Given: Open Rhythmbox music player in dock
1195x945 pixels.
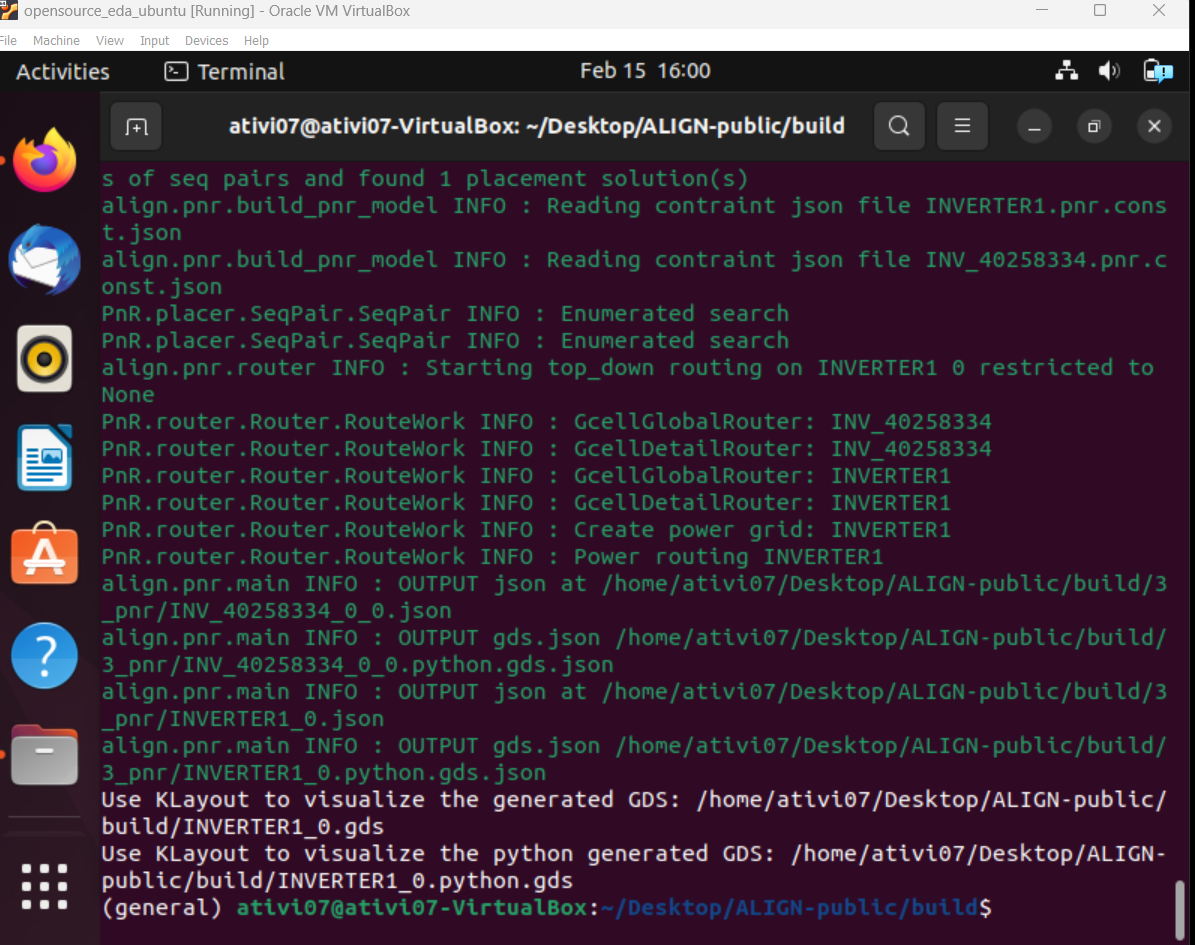Looking at the screenshot, I should coord(44,358).
